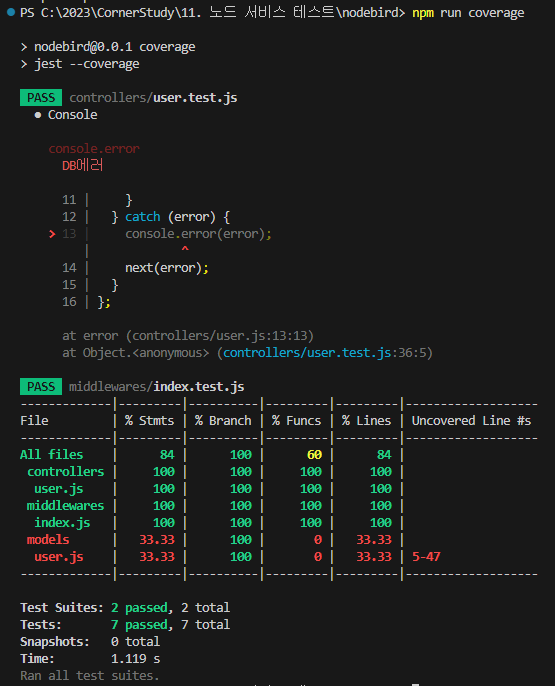Click the red 'console.error' label

pos(94,149)
